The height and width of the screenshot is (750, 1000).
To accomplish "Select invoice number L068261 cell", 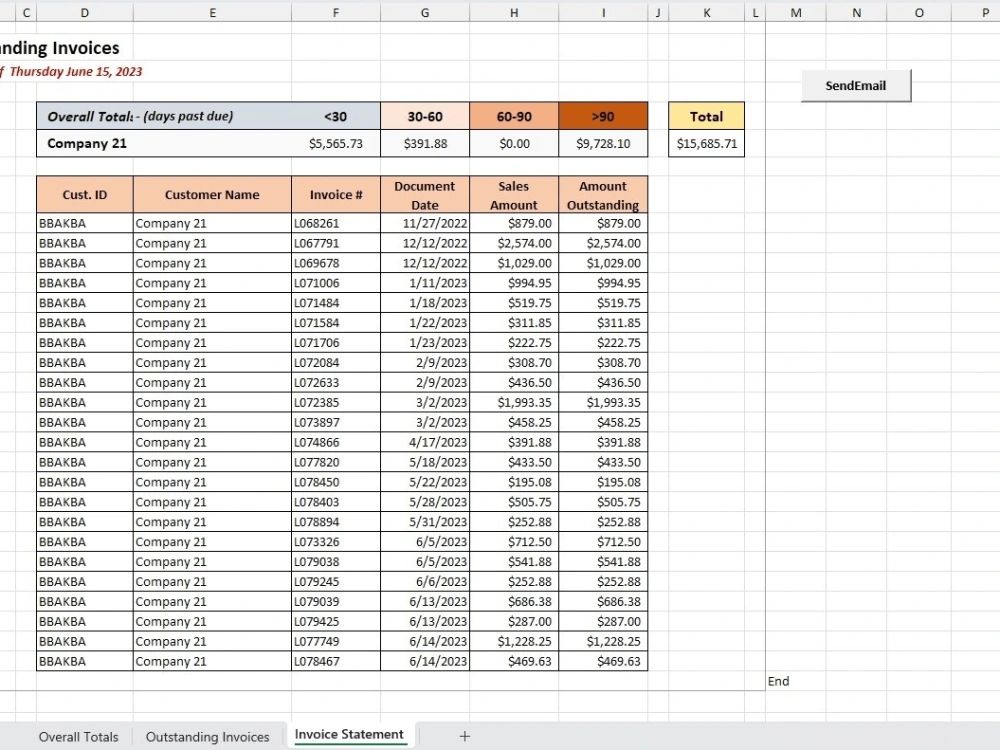I will click(x=336, y=223).
